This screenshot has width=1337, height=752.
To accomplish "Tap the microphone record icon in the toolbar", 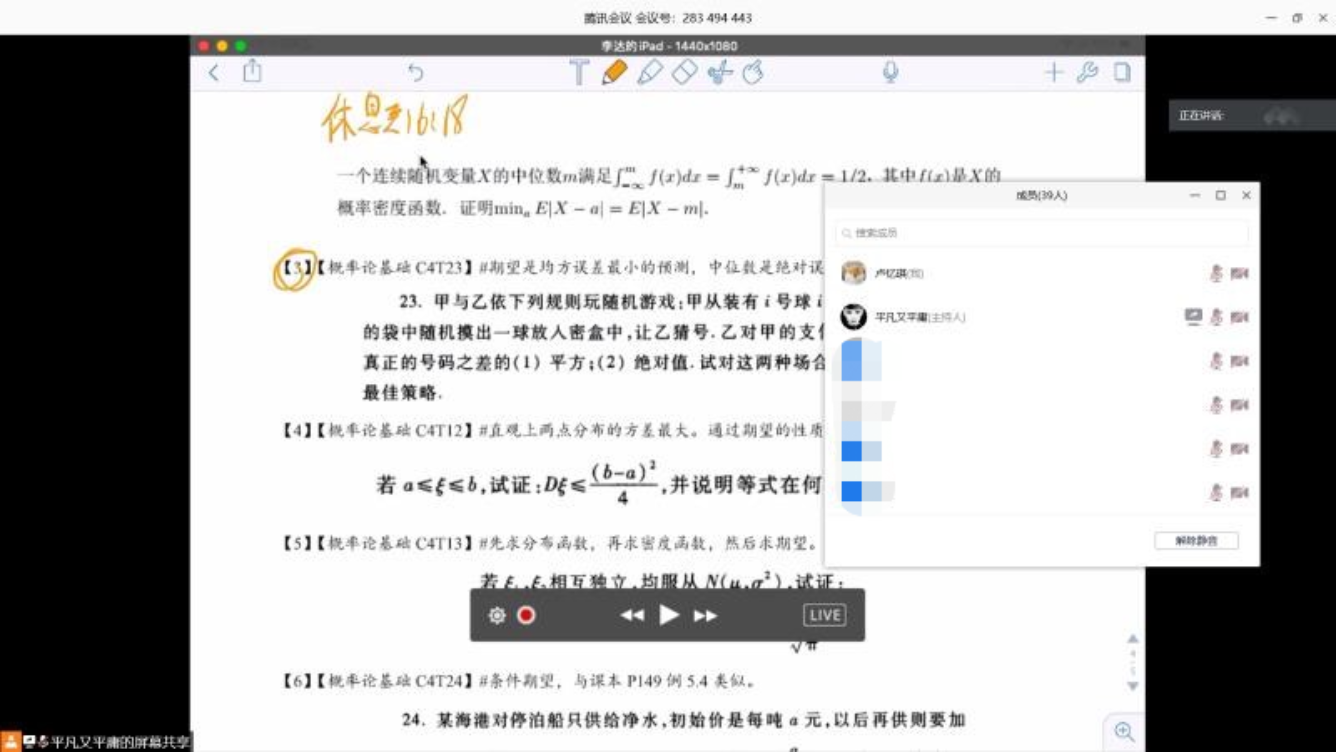I will click(890, 72).
